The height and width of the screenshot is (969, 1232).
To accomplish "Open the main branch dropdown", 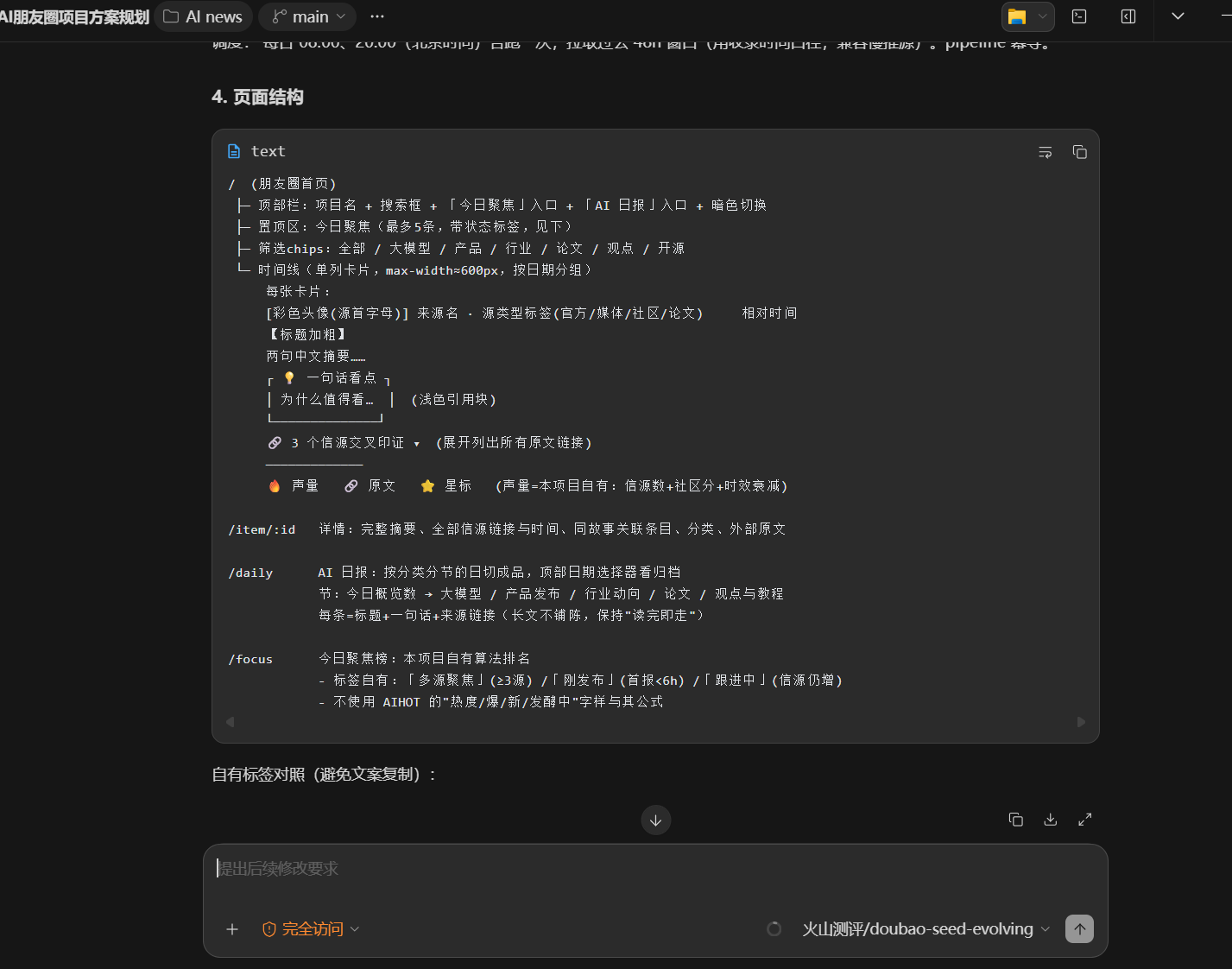I will 308,16.
